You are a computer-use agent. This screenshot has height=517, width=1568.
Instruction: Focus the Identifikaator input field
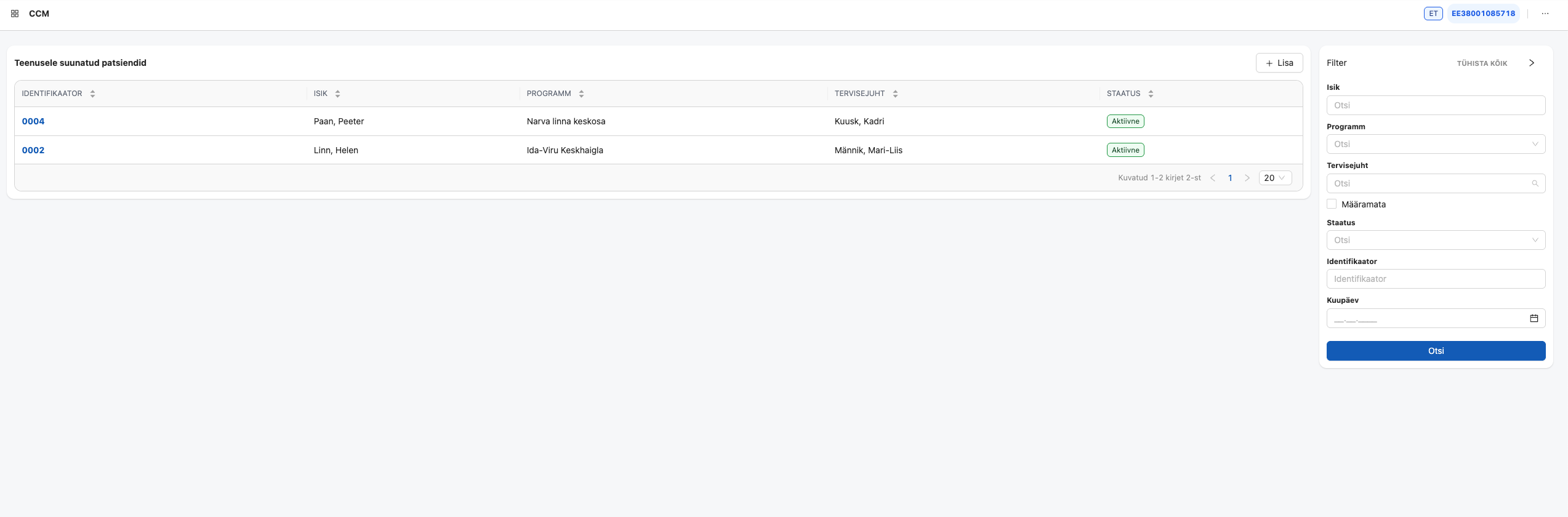click(x=1436, y=279)
